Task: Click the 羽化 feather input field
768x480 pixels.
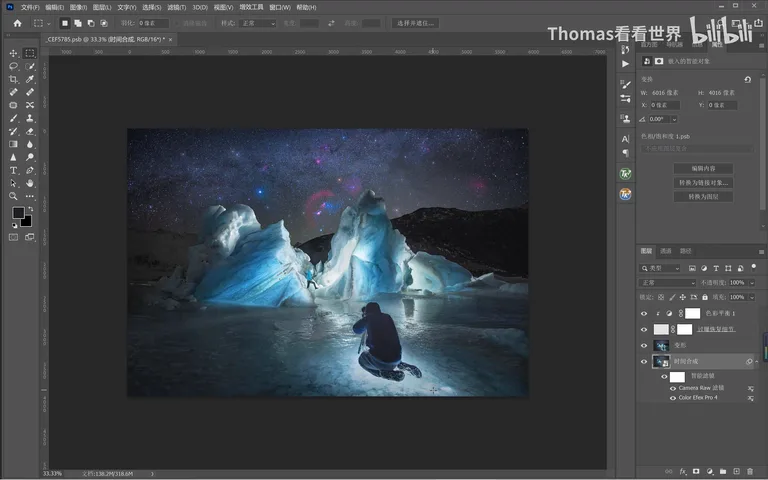Action: 153,23
